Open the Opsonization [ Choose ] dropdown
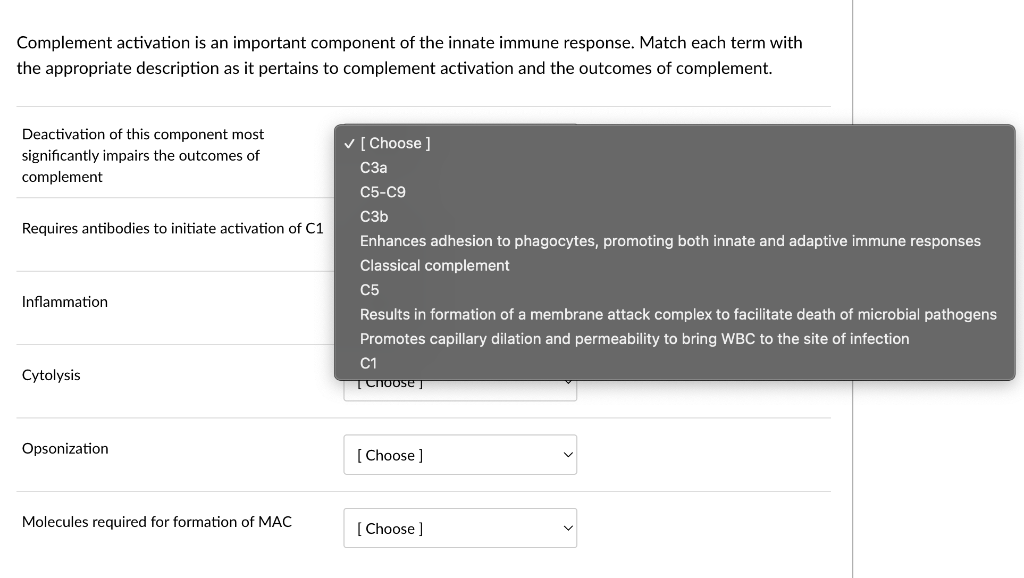The height and width of the screenshot is (578, 1024). (x=460, y=454)
